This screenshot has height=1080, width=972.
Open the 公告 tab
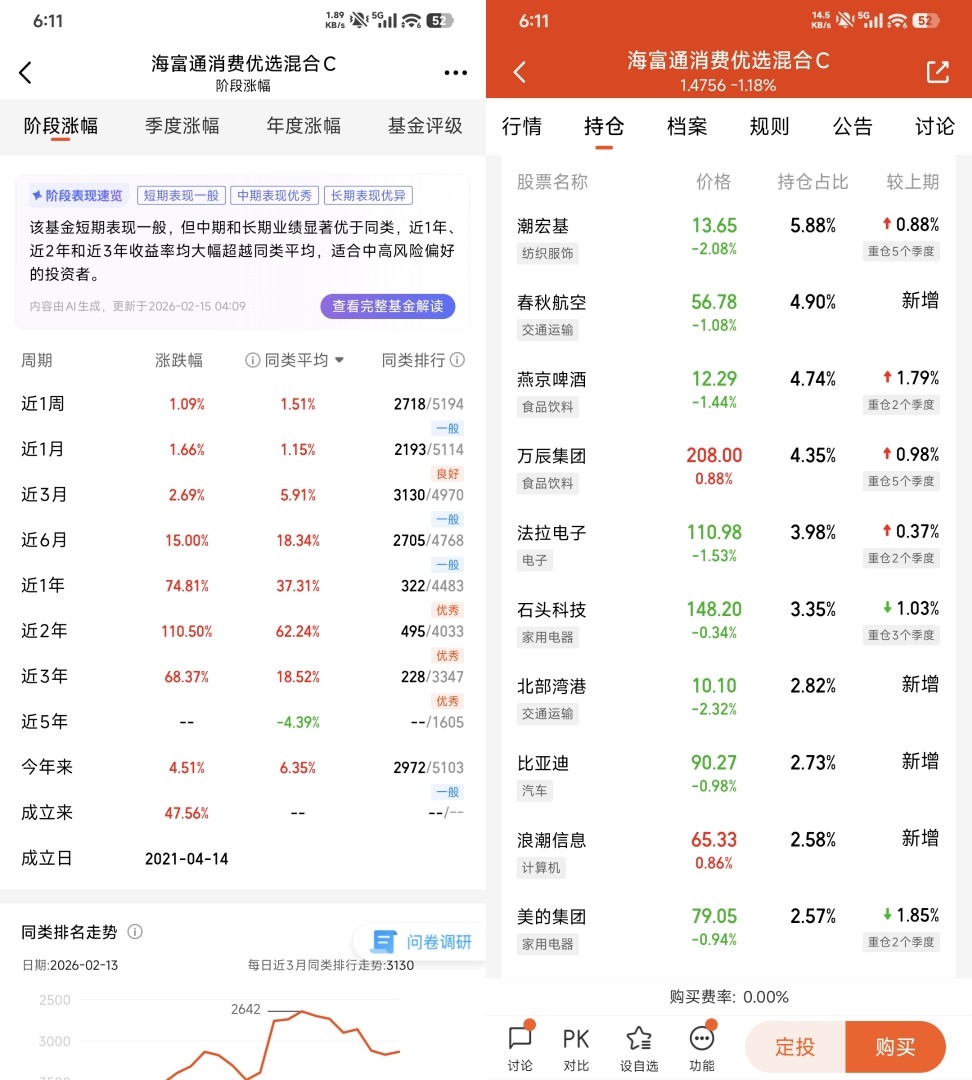852,127
